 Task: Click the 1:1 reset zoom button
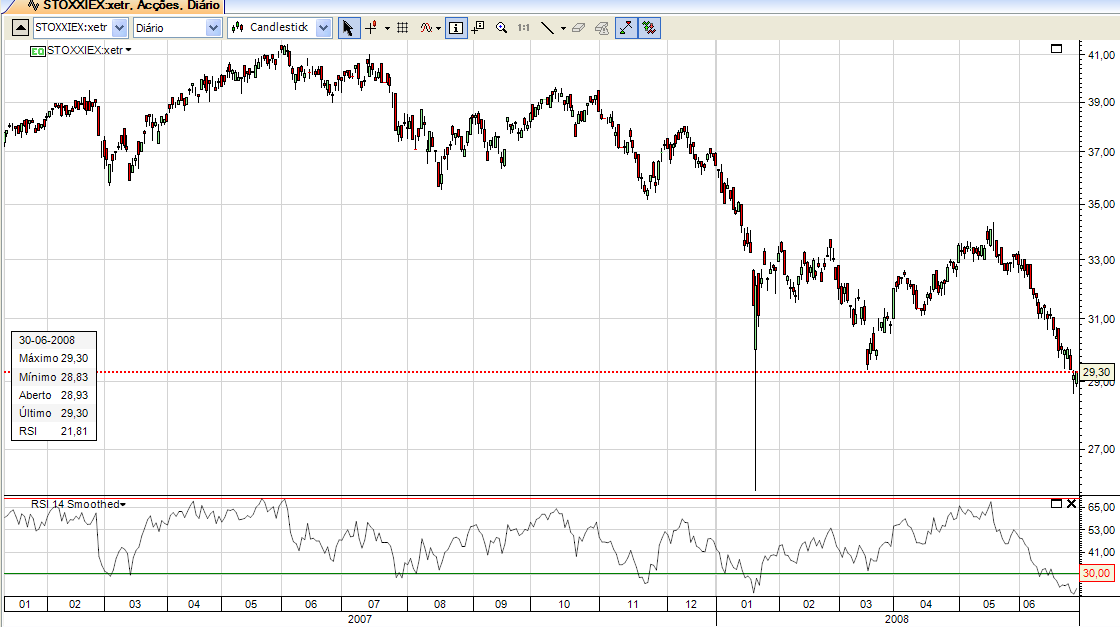524,28
